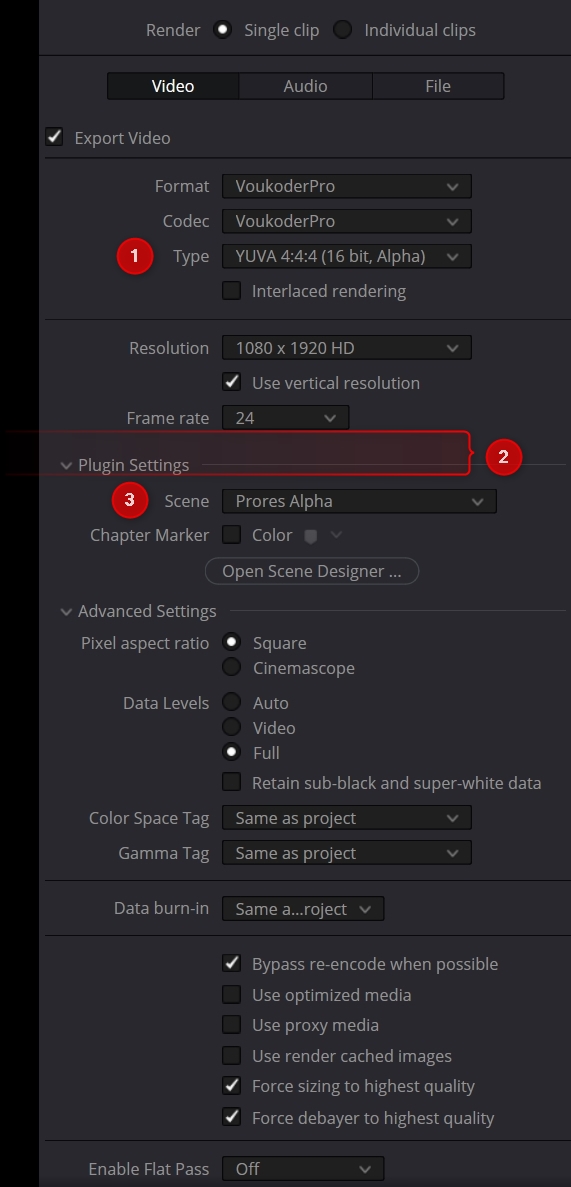This screenshot has height=1187, width=571.
Task: Switch to the File tab
Action: [438, 86]
